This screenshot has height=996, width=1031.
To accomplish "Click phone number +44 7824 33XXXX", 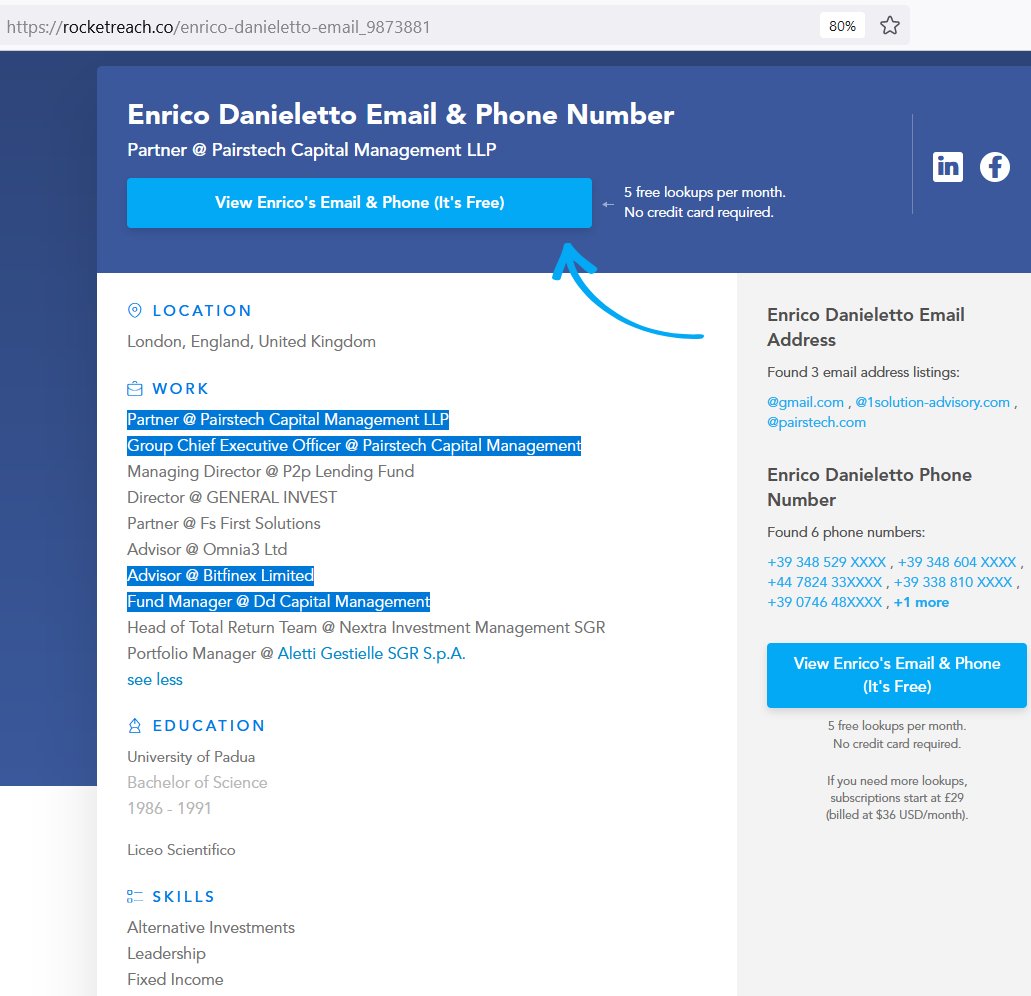I will pos(825,582).
